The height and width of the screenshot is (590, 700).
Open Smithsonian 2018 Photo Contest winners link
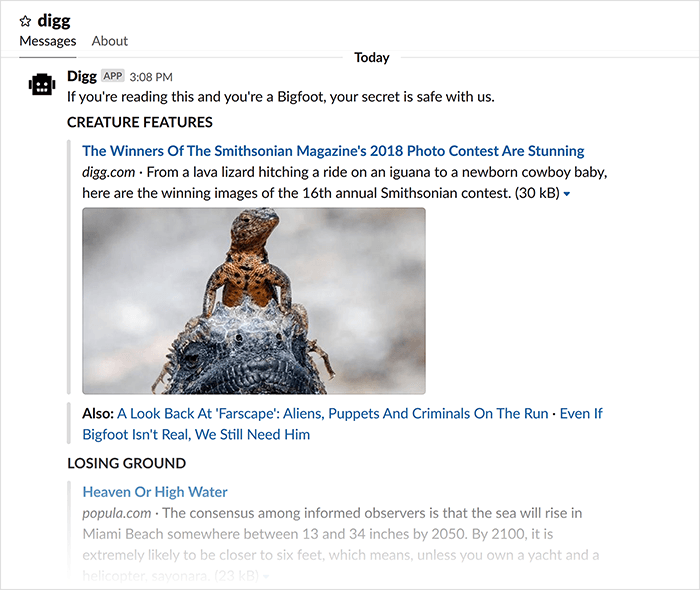[x=333, y=151]
